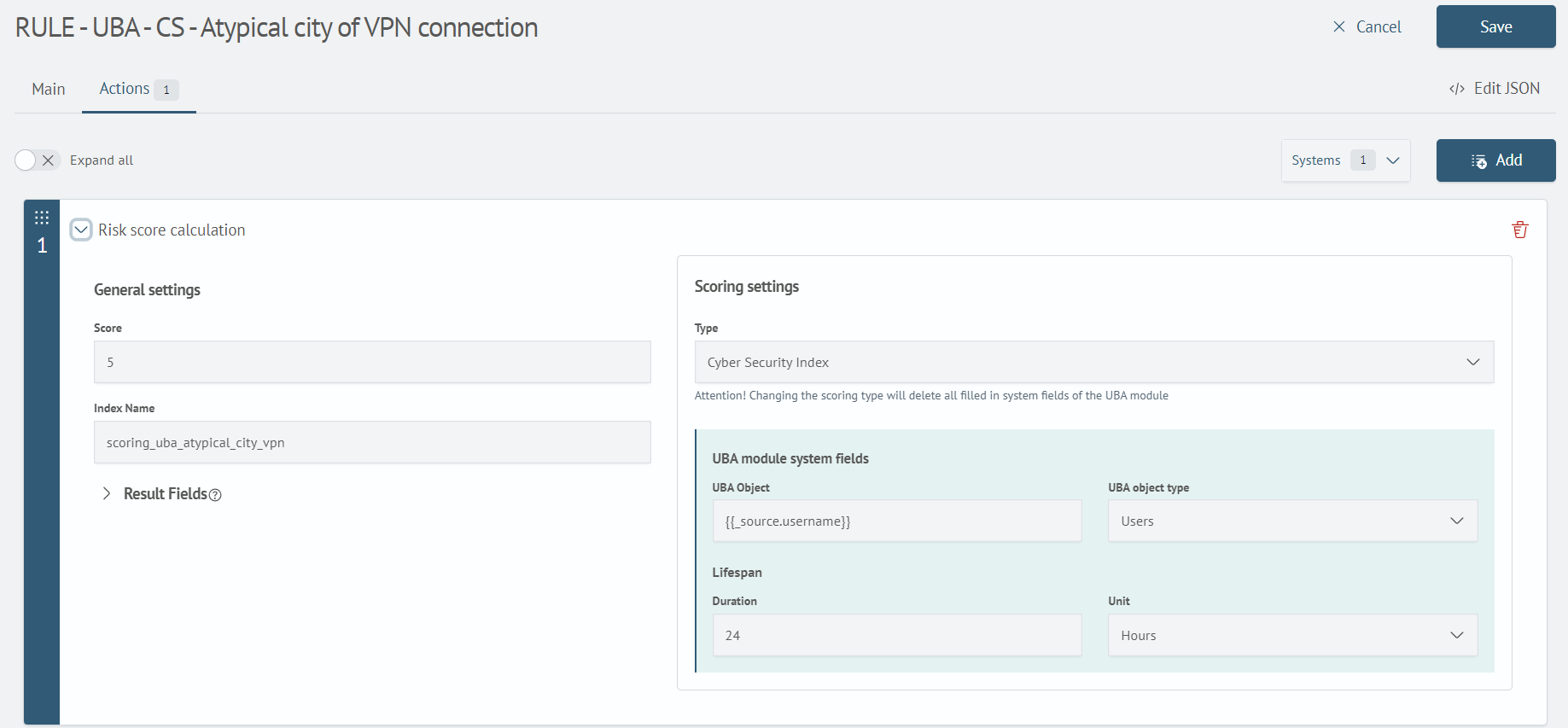This screenshot has width=1568, height=728.
Task: Click the UBA Object input field
Action: point(897,521)
